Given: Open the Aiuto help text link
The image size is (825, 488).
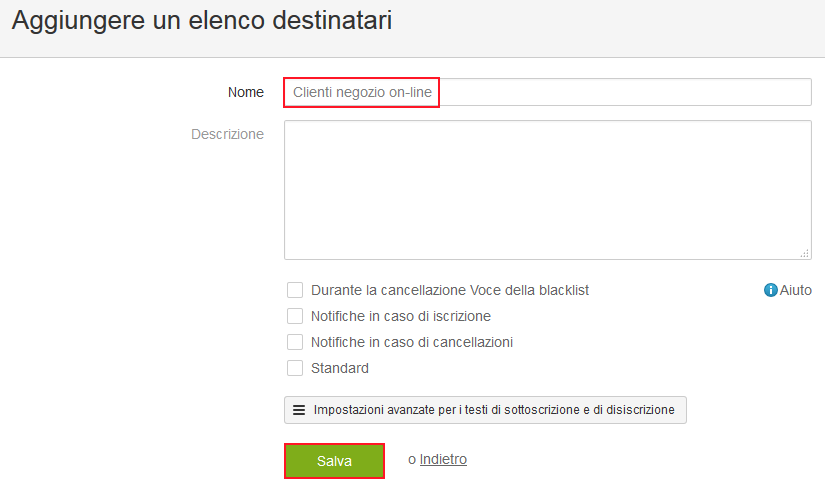Looking at the screenshot, I should click(x=796, y=290).
